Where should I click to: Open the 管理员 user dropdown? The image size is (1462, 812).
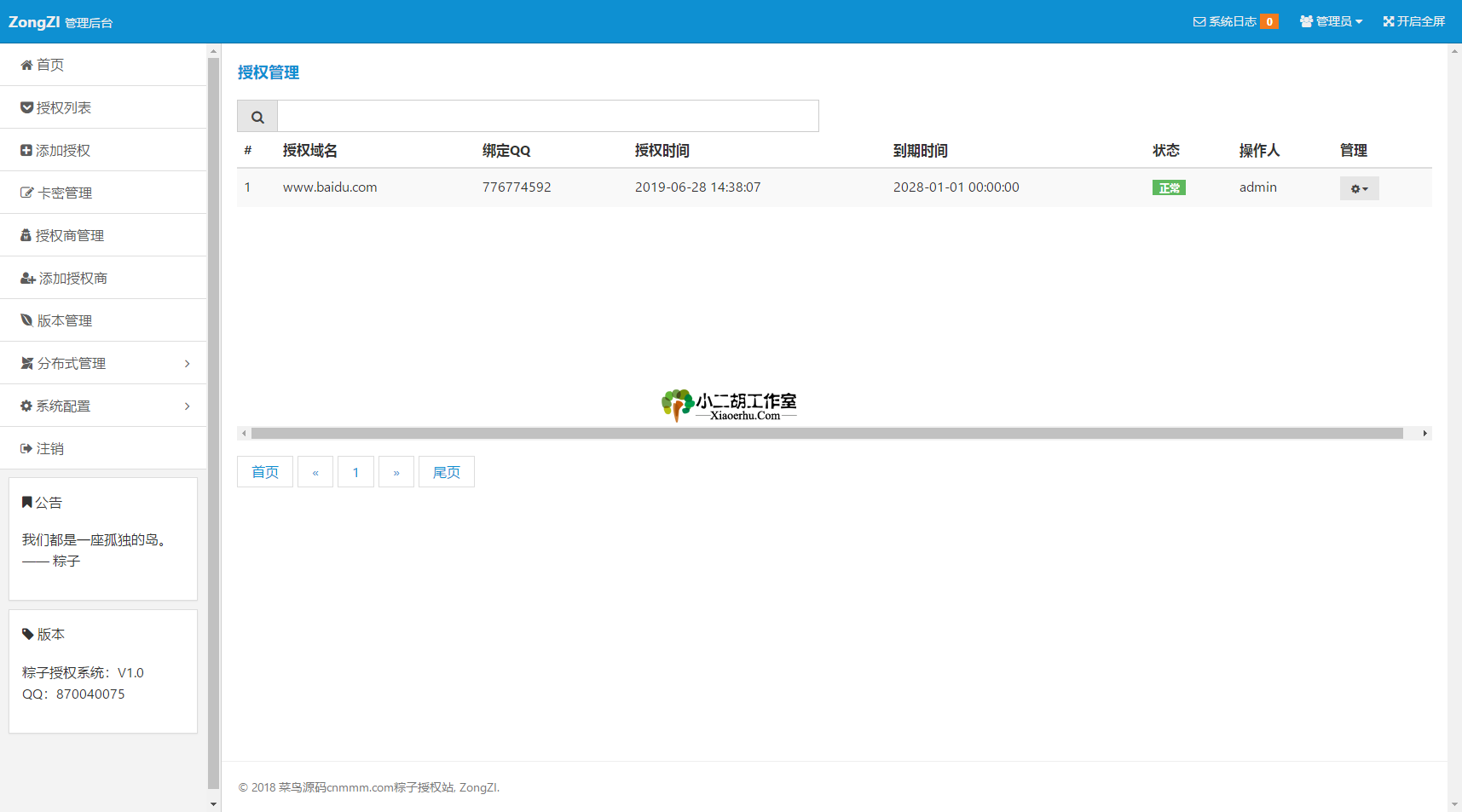click(x=1331, y=21)
